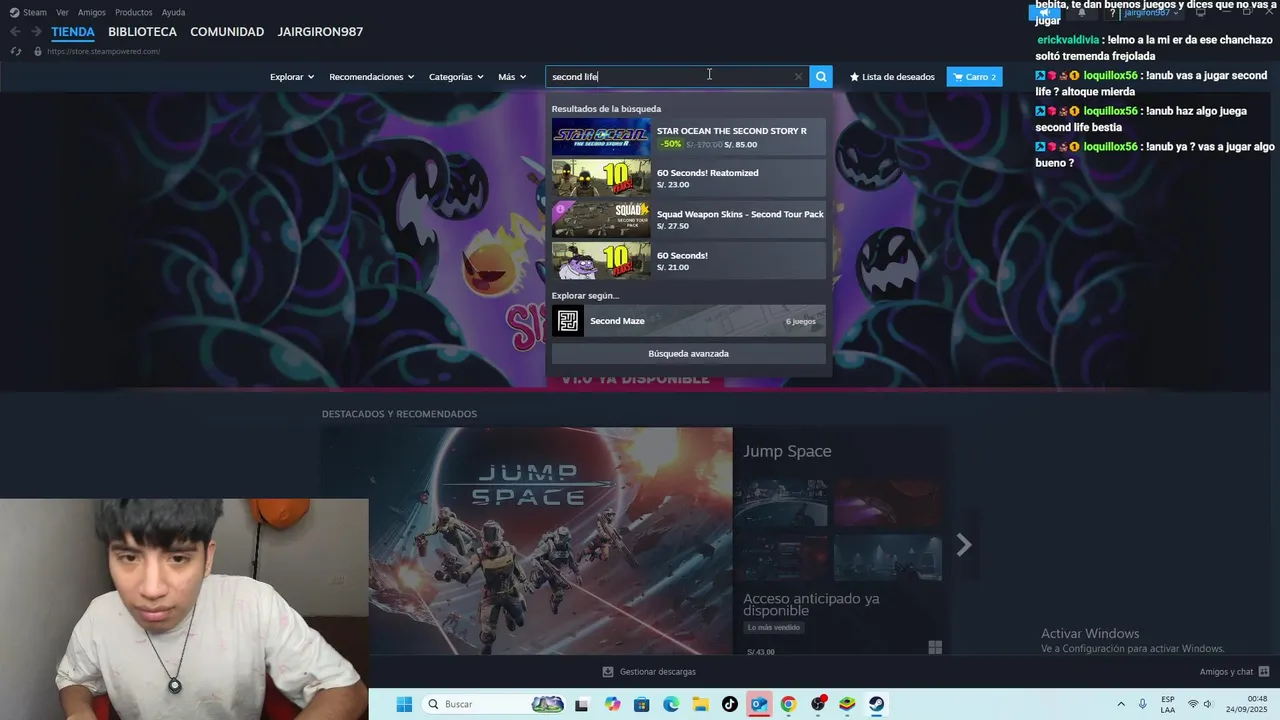This screenshot has height=720, width=1280.
Task: Open the ESP LAA language switcher
Action: pos(1168,704)
